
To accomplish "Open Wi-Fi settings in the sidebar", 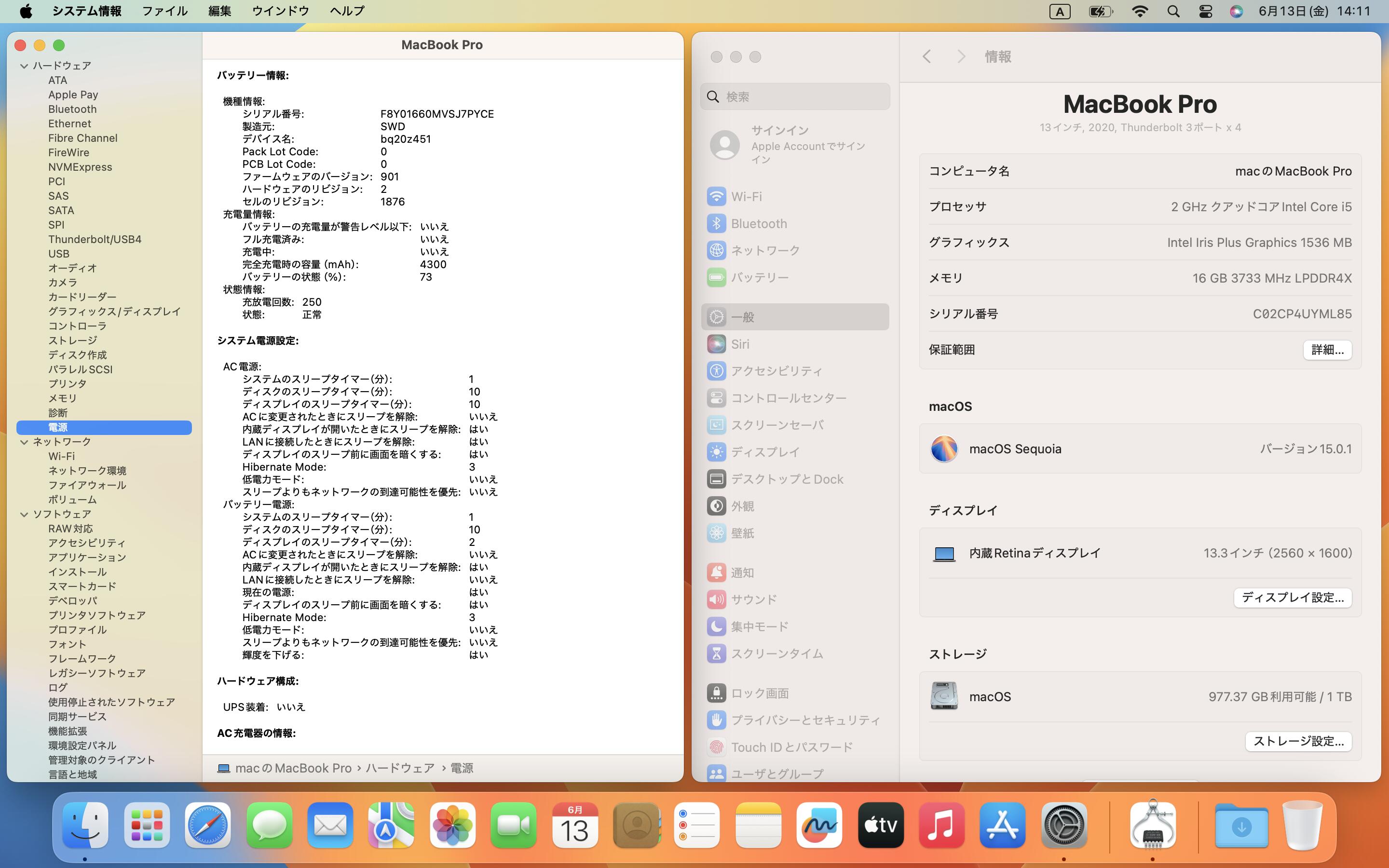I will coord(746,196).
